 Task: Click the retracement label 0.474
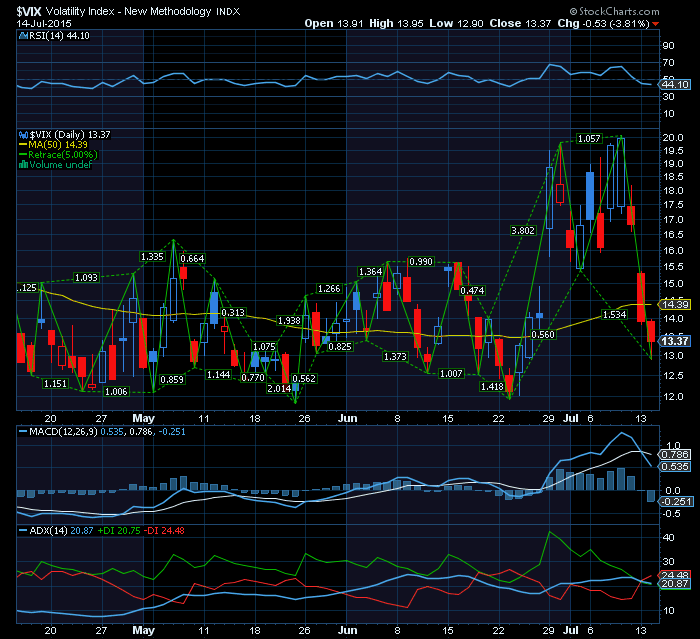472,290
